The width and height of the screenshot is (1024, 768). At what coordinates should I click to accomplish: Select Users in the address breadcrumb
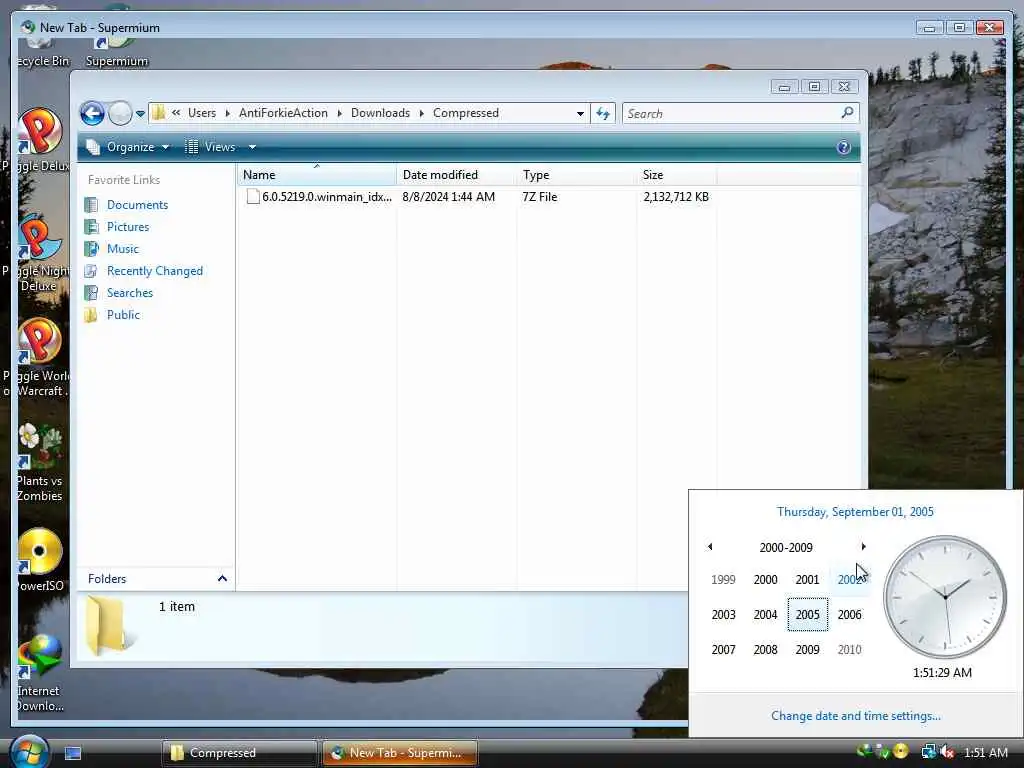(x=202, y=113)
